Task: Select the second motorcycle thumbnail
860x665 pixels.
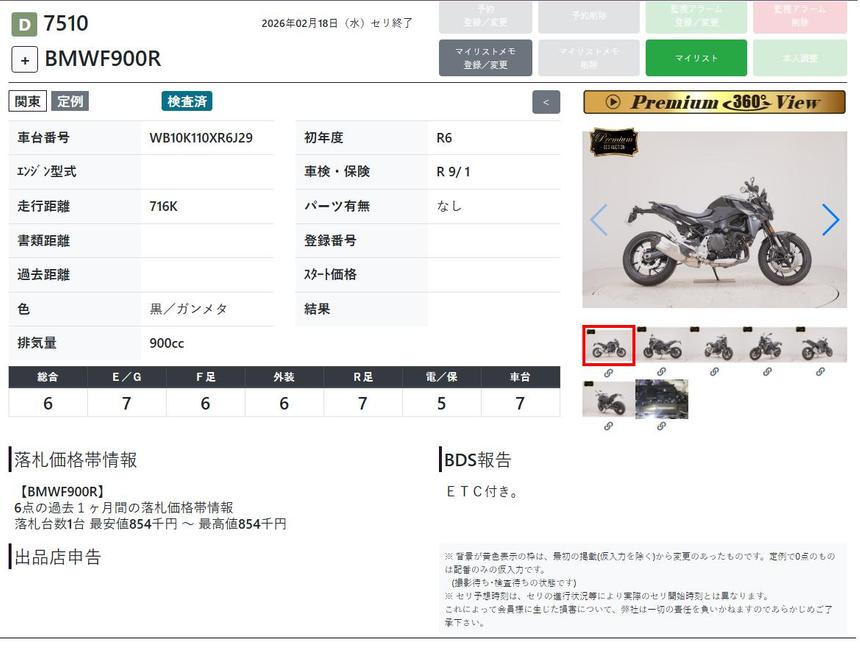Action: tap(662, 345)
